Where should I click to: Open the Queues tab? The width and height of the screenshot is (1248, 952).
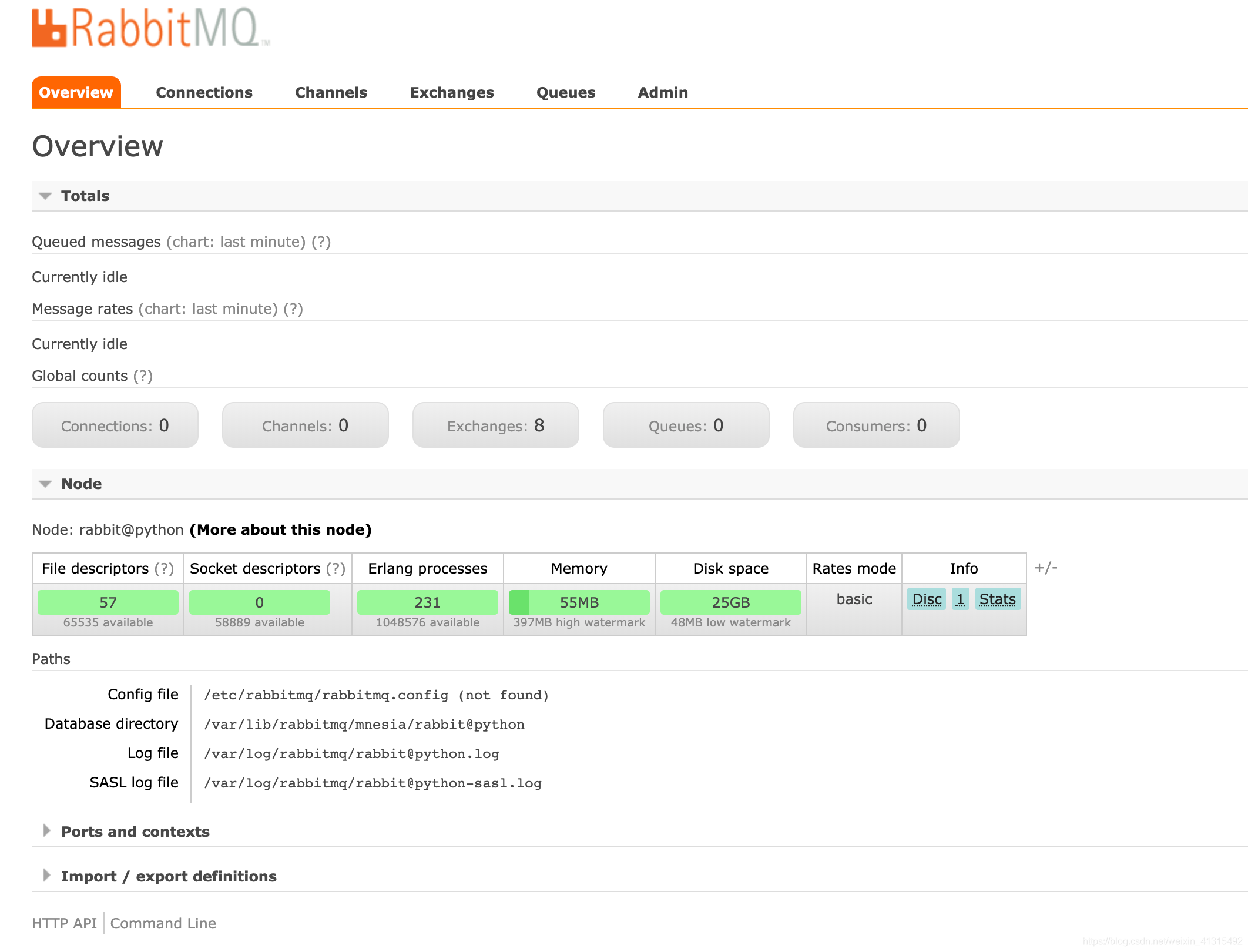coord(565,93)
